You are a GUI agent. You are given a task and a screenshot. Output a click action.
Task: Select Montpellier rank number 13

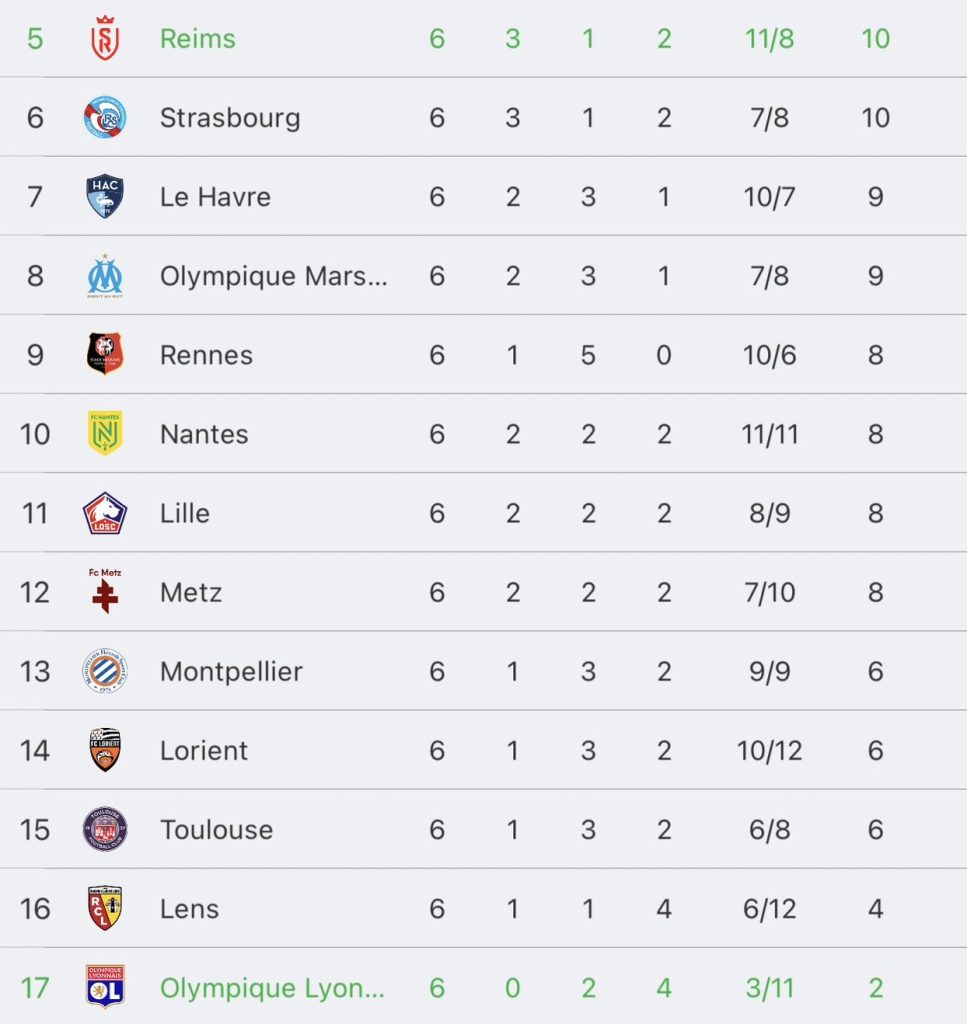pos(35,671)
